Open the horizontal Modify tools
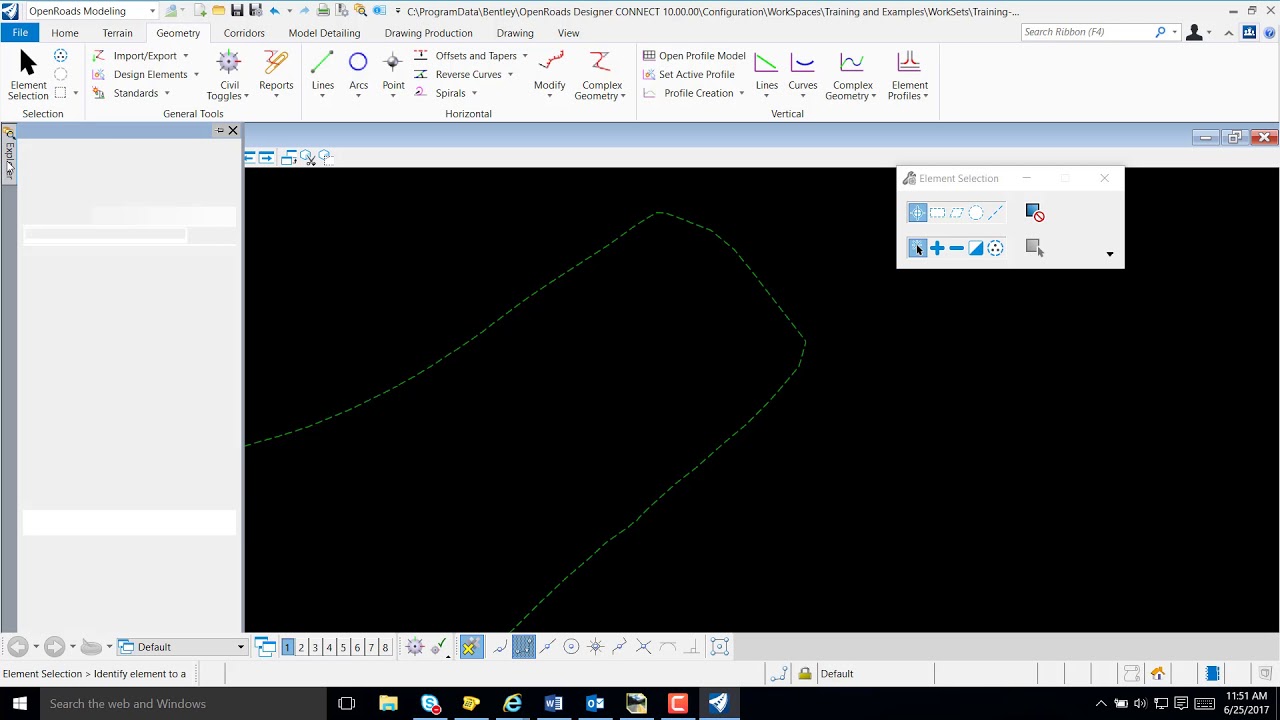This screenshot has height=720, width=1280. point(549,75)
